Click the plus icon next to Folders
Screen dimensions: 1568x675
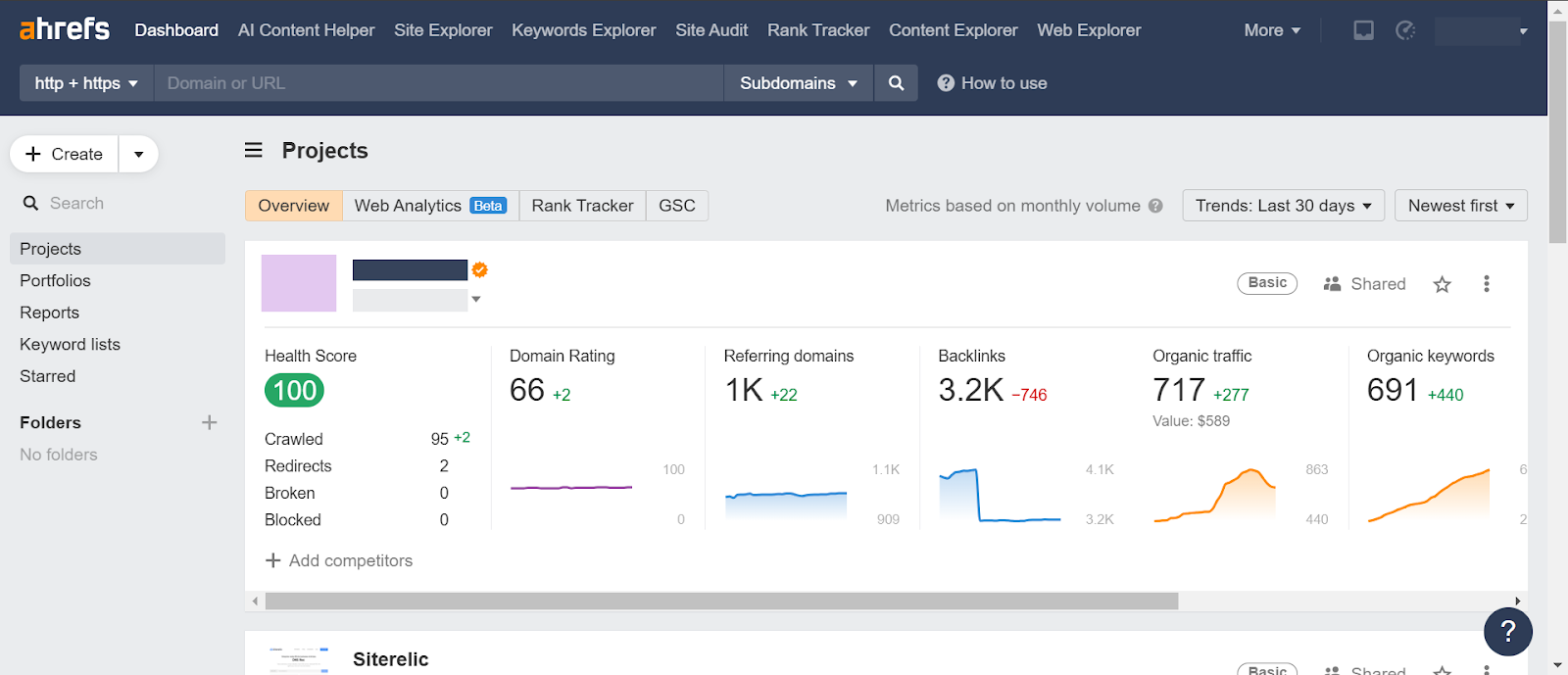pos(209,422)
